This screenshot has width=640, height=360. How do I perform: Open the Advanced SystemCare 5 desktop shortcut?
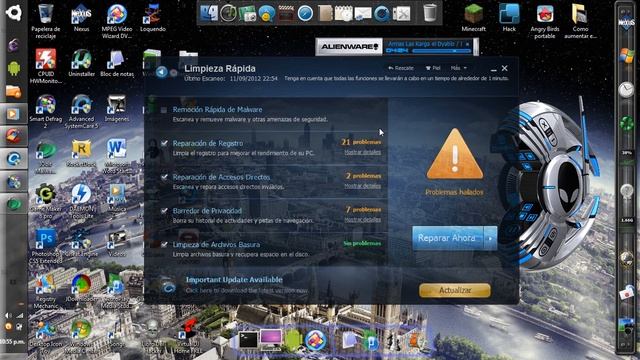coord(81,111)
